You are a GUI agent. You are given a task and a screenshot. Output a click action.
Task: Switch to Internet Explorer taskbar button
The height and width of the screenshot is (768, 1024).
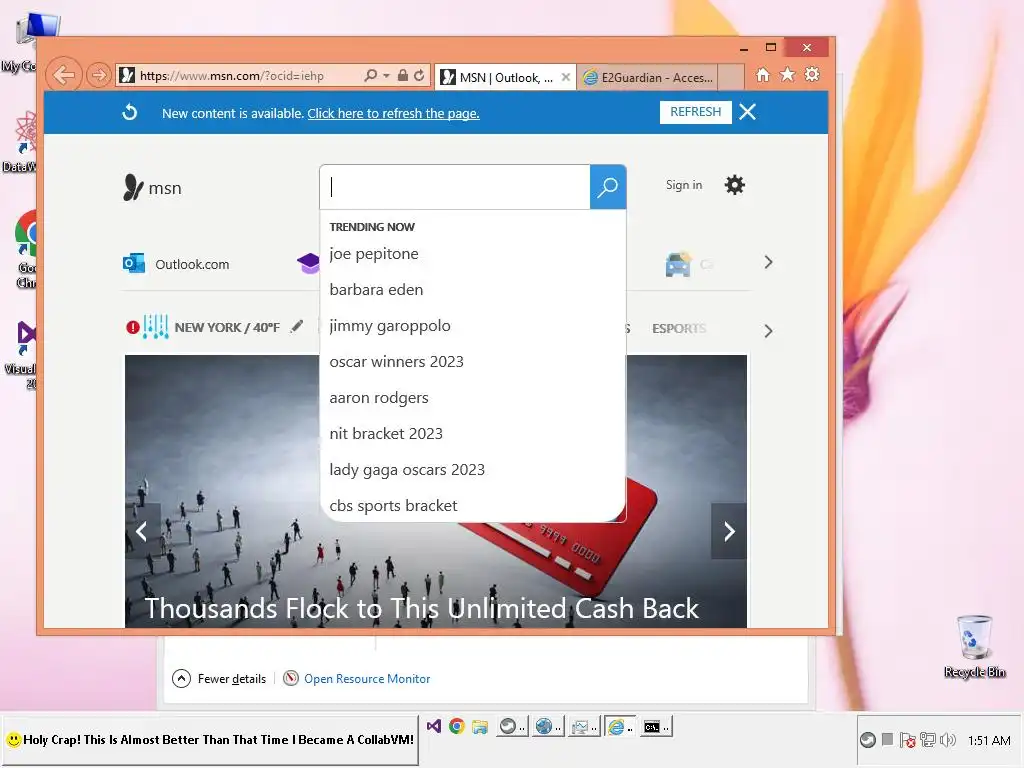point(619,726)
